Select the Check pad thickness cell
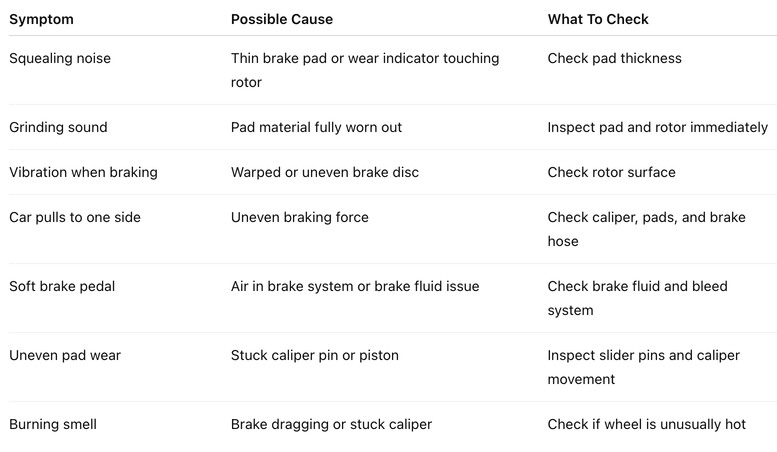This screenshot has width=777, height=452. pos(614,58)
